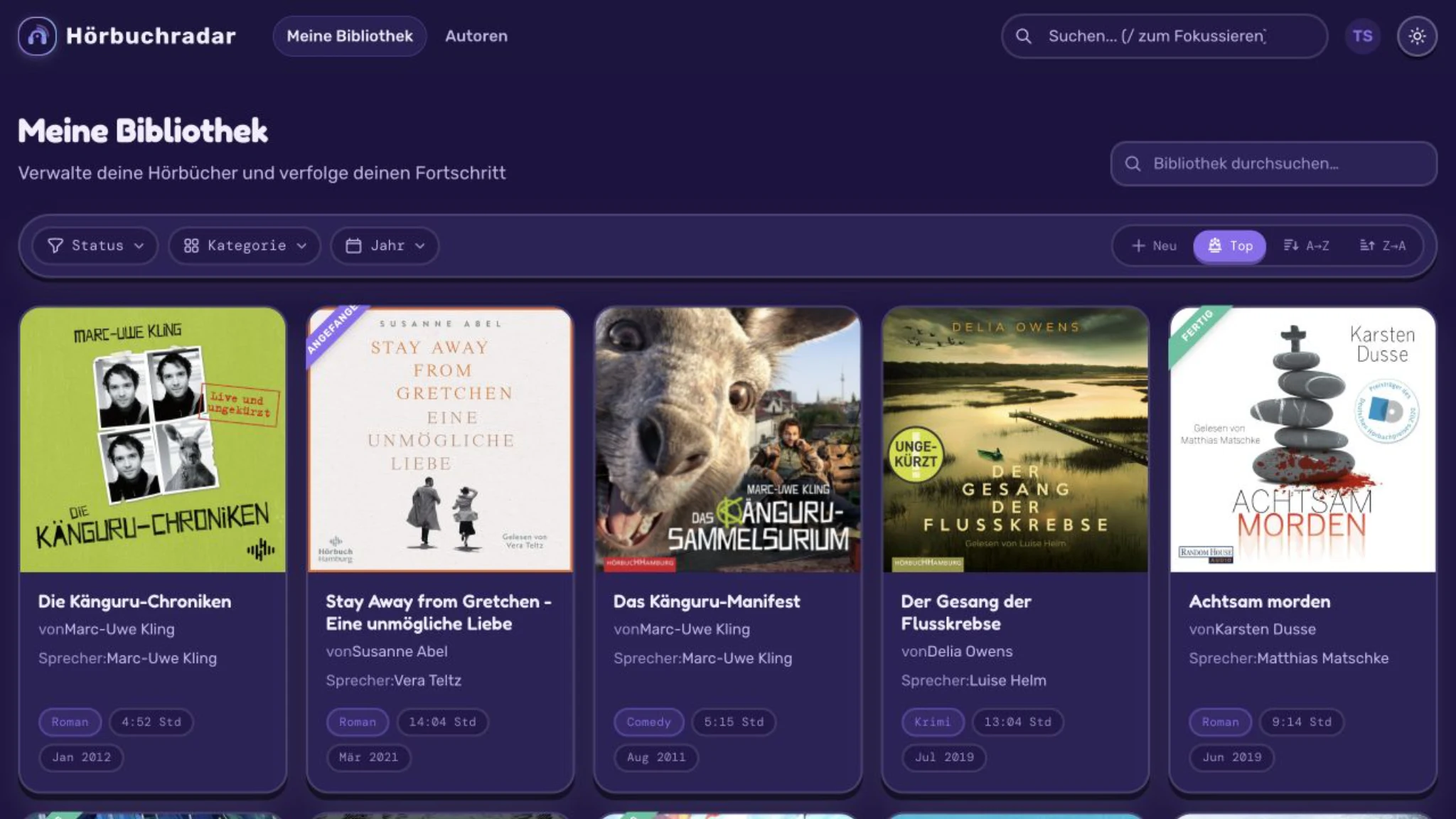Click narrator name Matthias Matschke

click(x=1323, y=658)
